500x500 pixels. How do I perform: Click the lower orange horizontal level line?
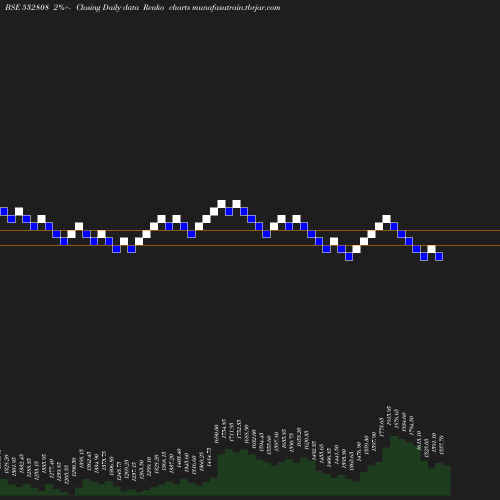[250, 246]
